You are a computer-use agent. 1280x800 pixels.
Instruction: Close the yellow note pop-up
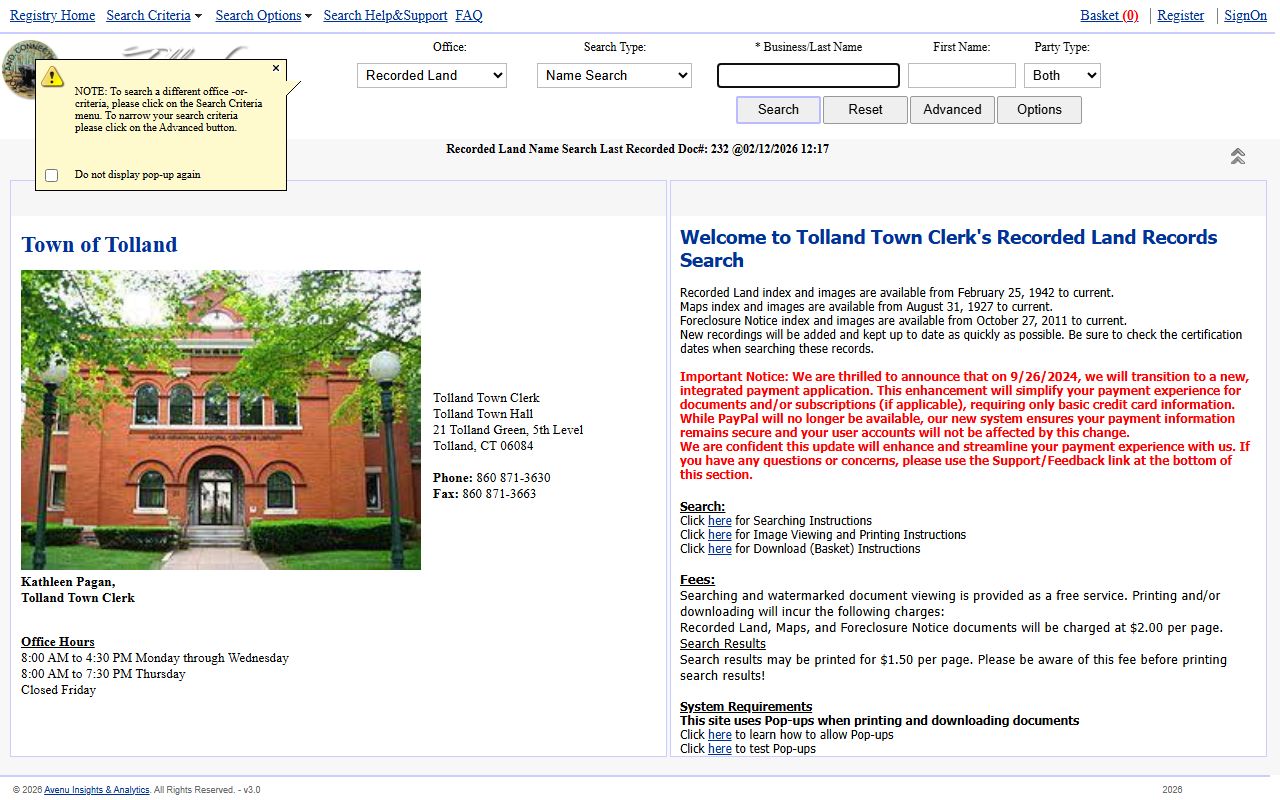pos(276,69)
